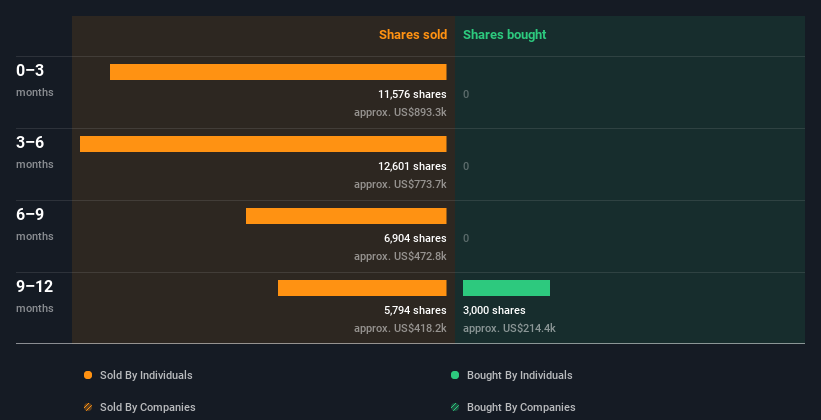The height and width of the screenshot is (420, 821).
Task: Click the green Bought By Individuals legend dot
Action: [455, 375]
